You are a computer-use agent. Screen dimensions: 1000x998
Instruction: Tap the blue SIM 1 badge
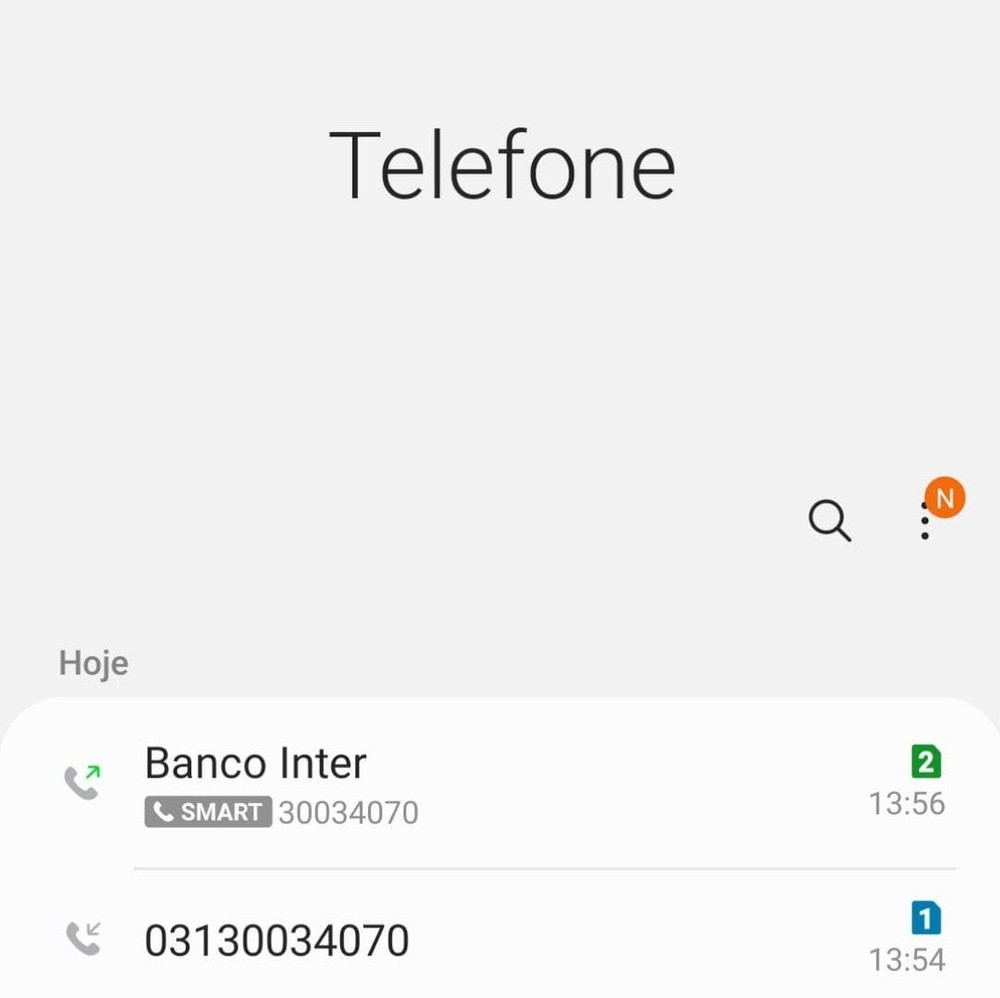pyautogui.click(x=926, y=918)
